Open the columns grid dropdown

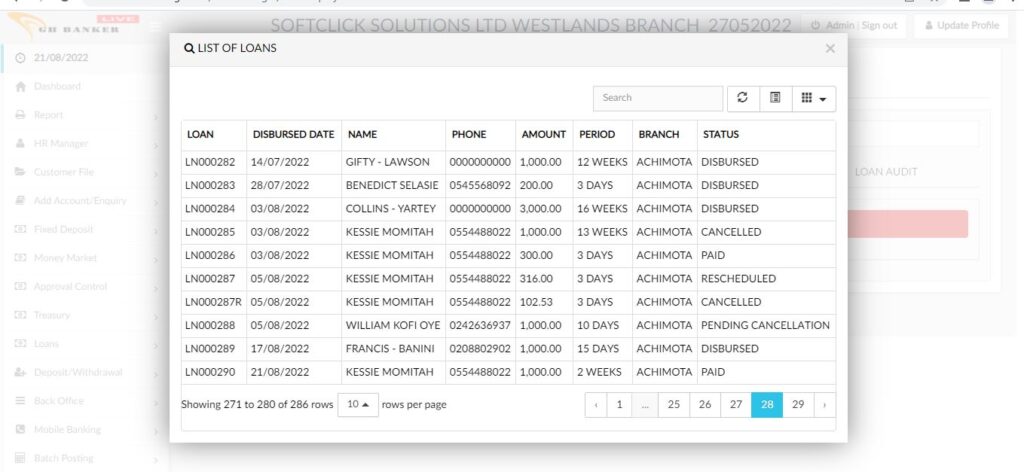tap(813, 98)
